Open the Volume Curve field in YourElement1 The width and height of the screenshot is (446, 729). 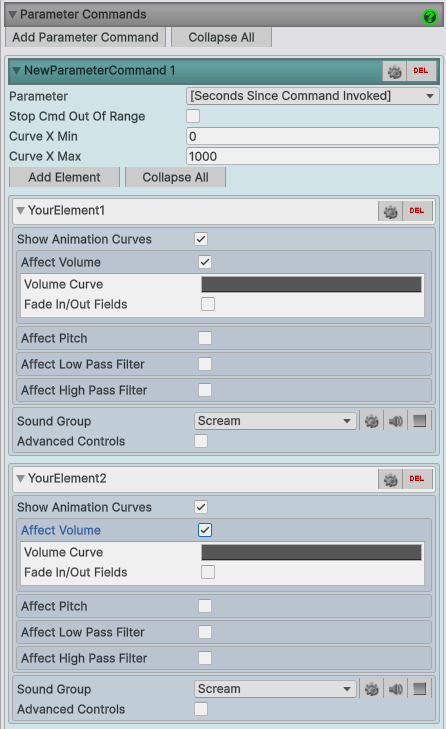(x=311, y=285)
